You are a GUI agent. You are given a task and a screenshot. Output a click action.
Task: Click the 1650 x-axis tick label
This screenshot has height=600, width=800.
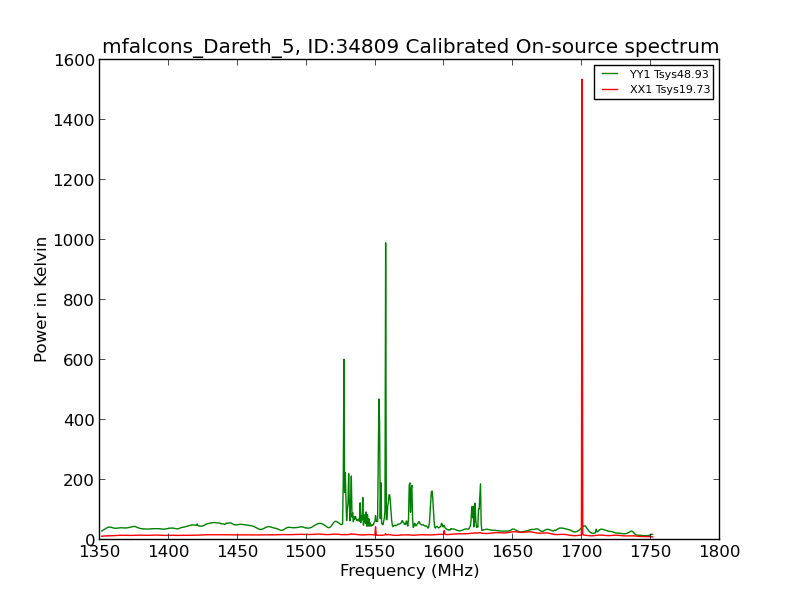[513, 552]
